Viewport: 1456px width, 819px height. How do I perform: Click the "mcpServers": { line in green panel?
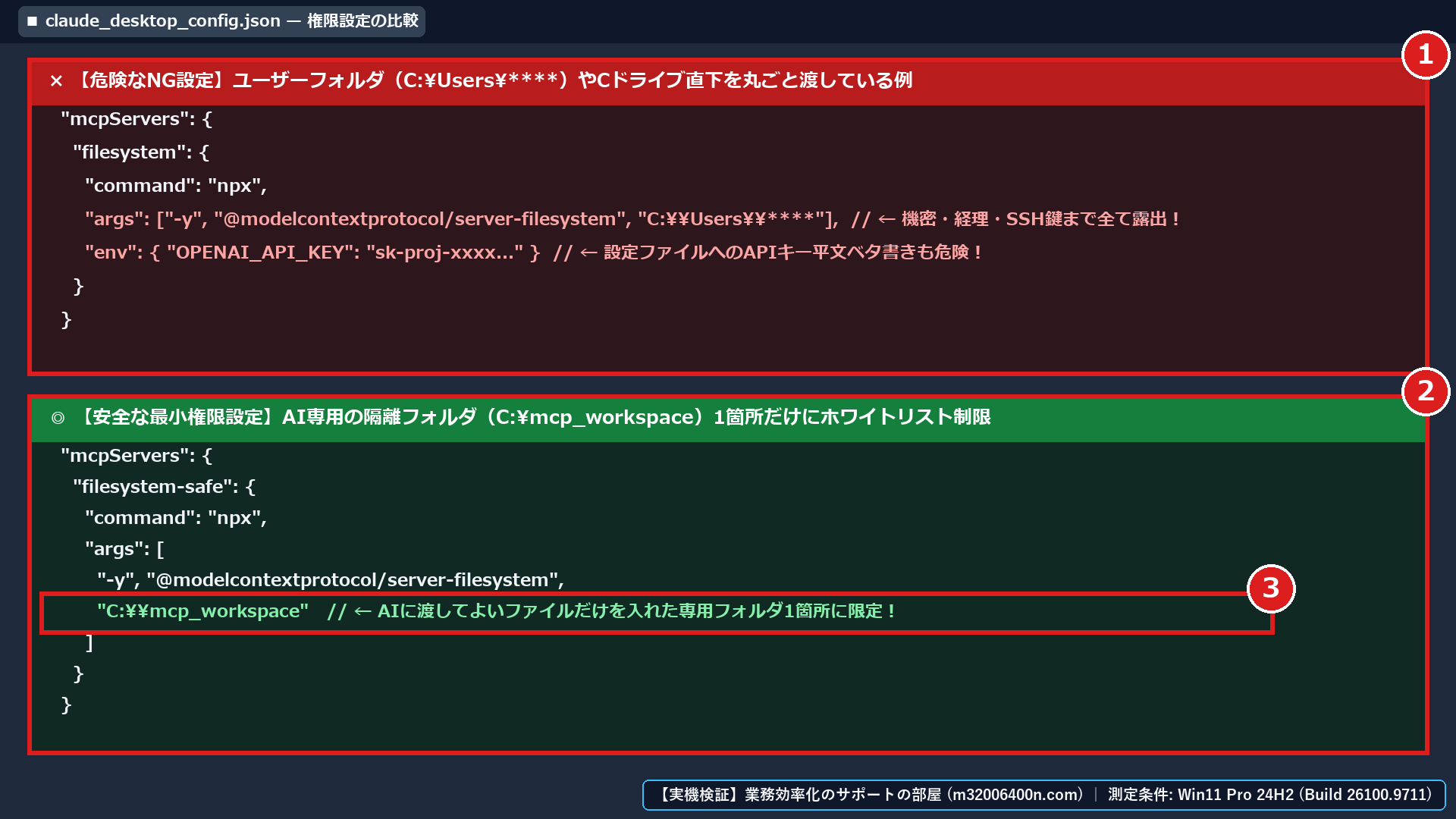point(136,456)
